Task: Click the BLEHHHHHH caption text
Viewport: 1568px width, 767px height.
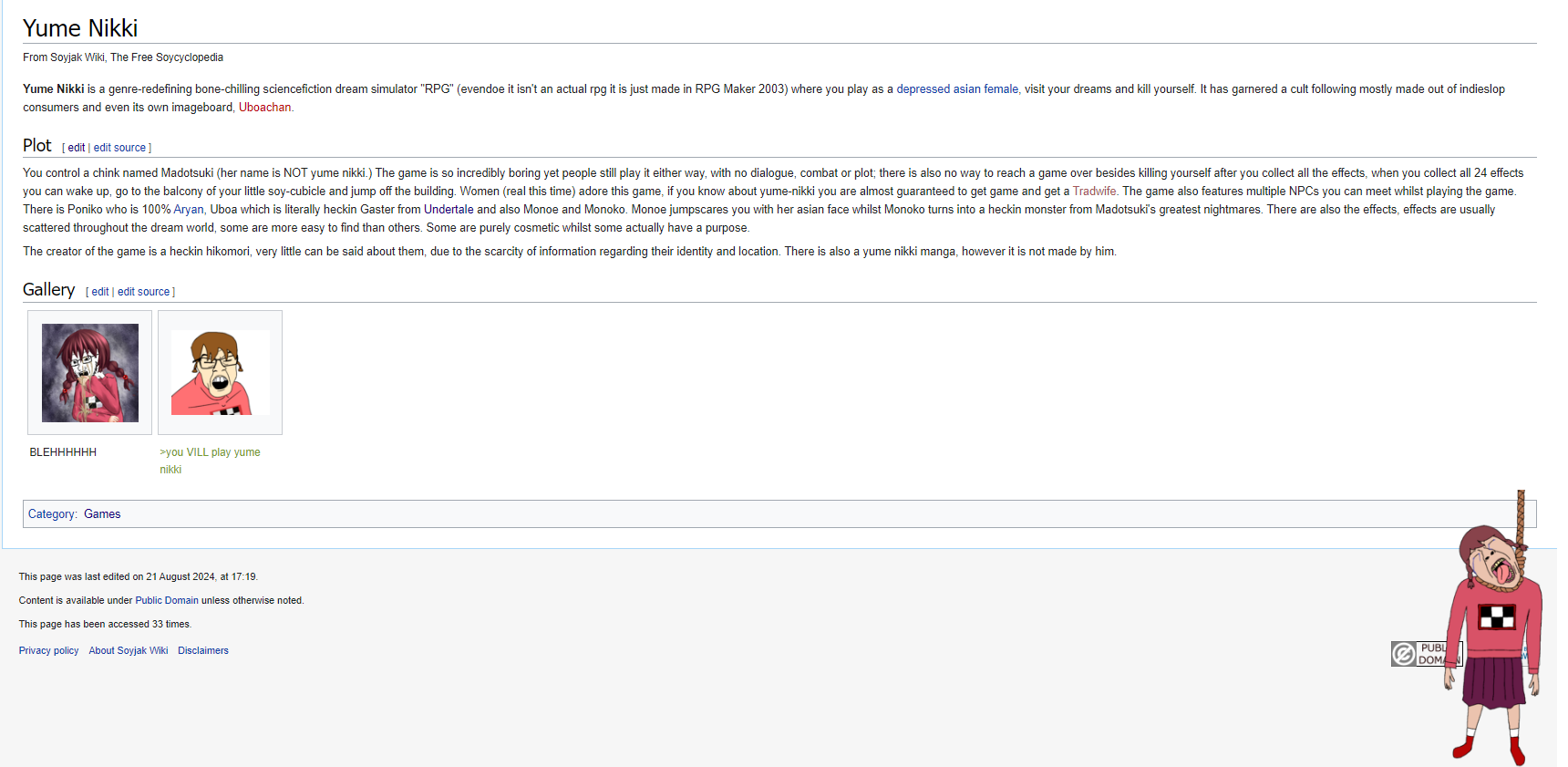Action: (63, 452)
